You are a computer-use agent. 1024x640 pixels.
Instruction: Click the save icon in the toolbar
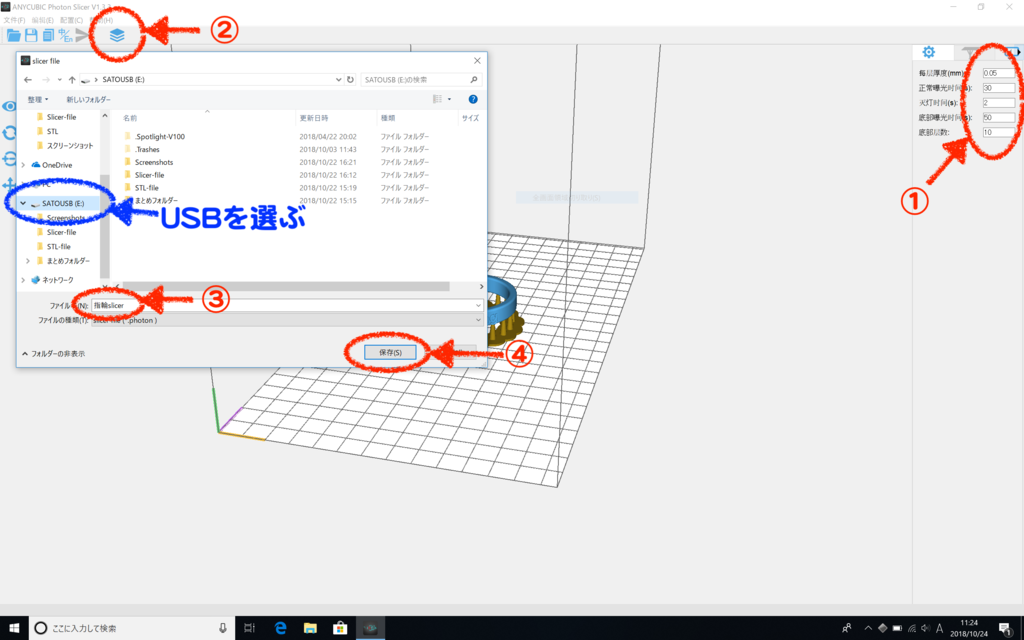coord(31,34)
